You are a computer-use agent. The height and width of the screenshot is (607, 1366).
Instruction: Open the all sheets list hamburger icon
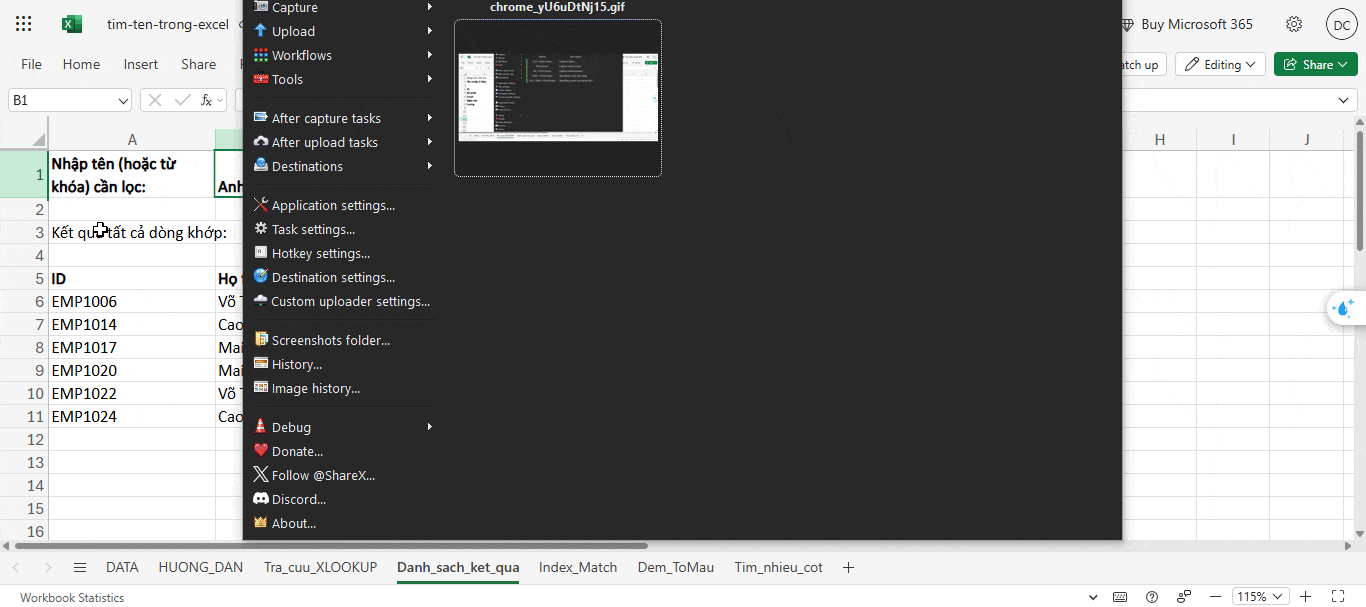pos(80,567)
